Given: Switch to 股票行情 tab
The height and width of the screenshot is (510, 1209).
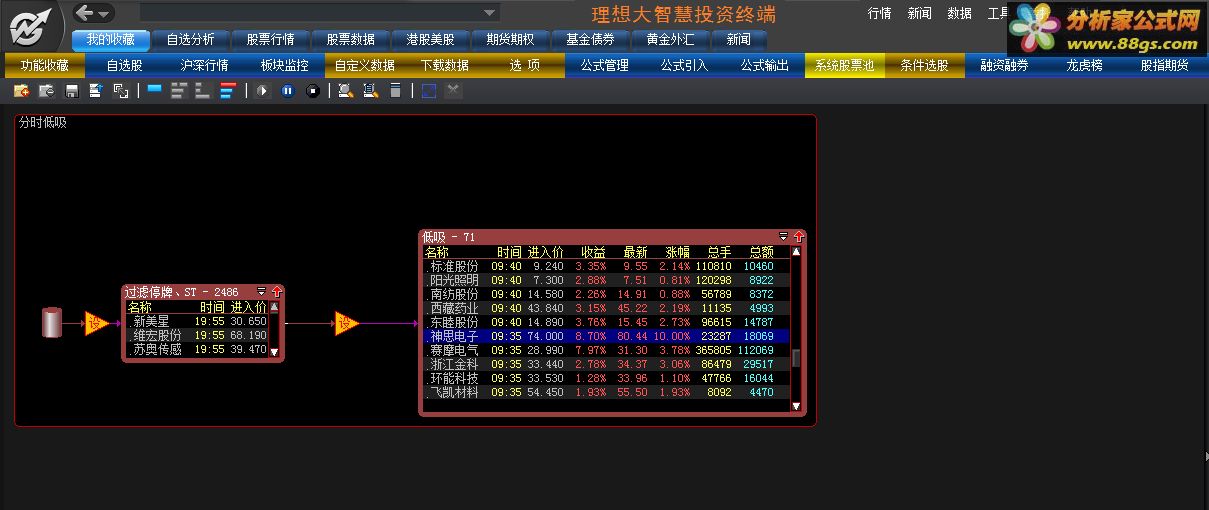Looking at the screenshot, I should pyautogui.click(x=270, y=40).
